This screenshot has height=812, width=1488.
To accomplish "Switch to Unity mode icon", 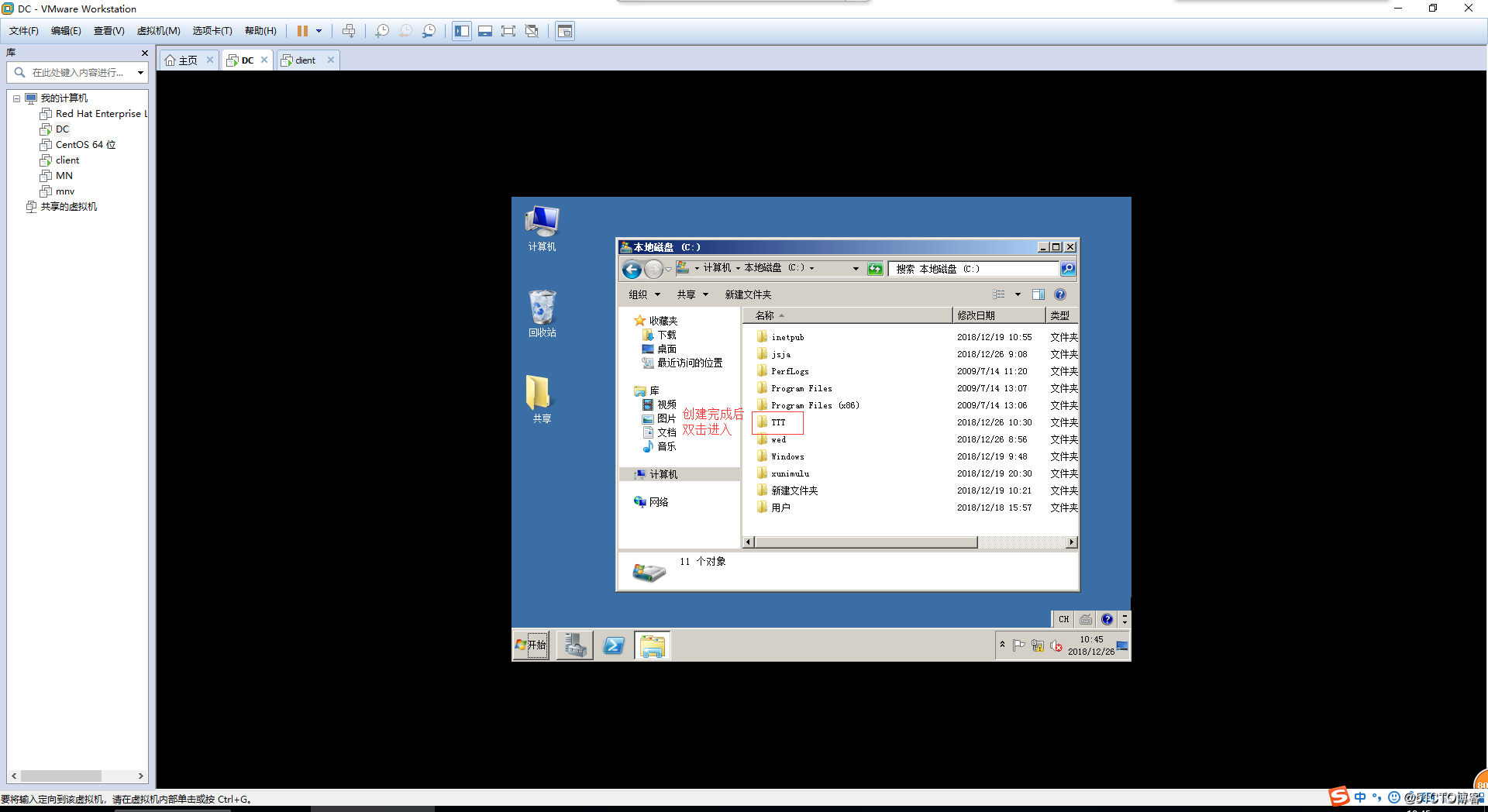I will tap(532, 31).
